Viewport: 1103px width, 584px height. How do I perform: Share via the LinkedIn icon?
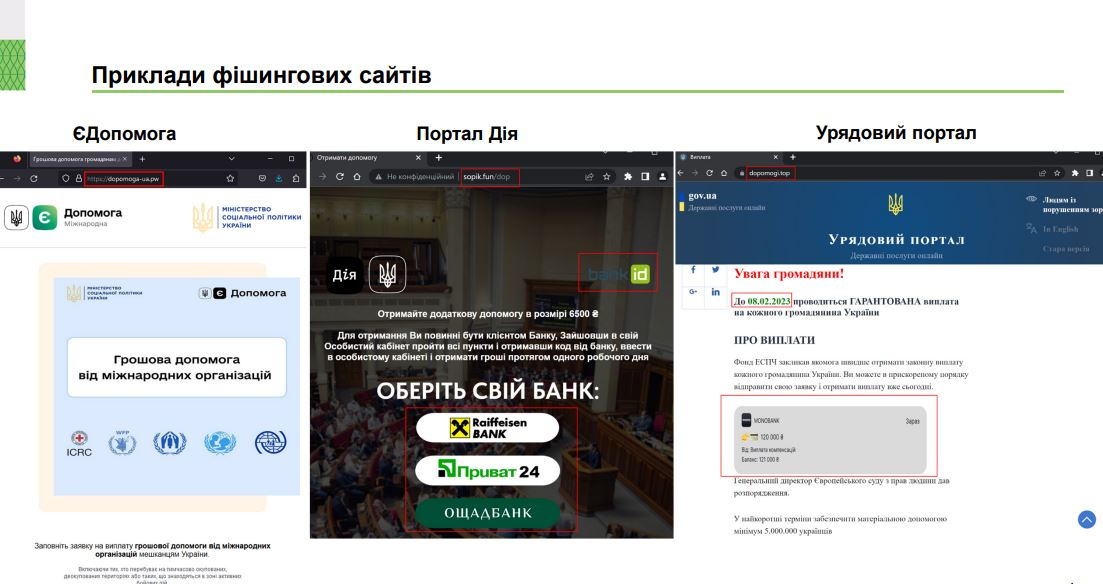tap(715, 292)
